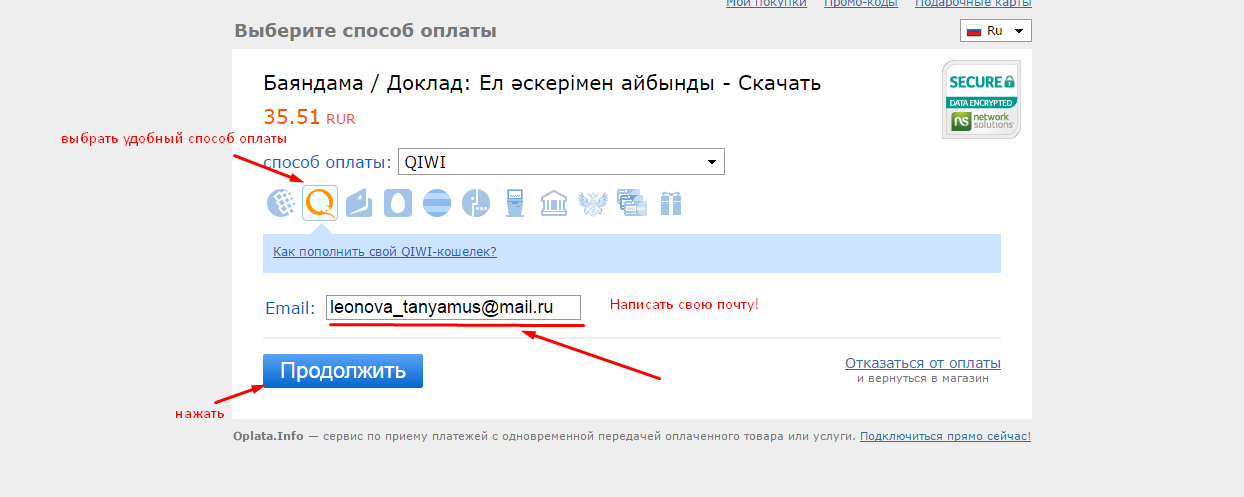
Task: Click into the Email input field
Action: pos(454,308)
